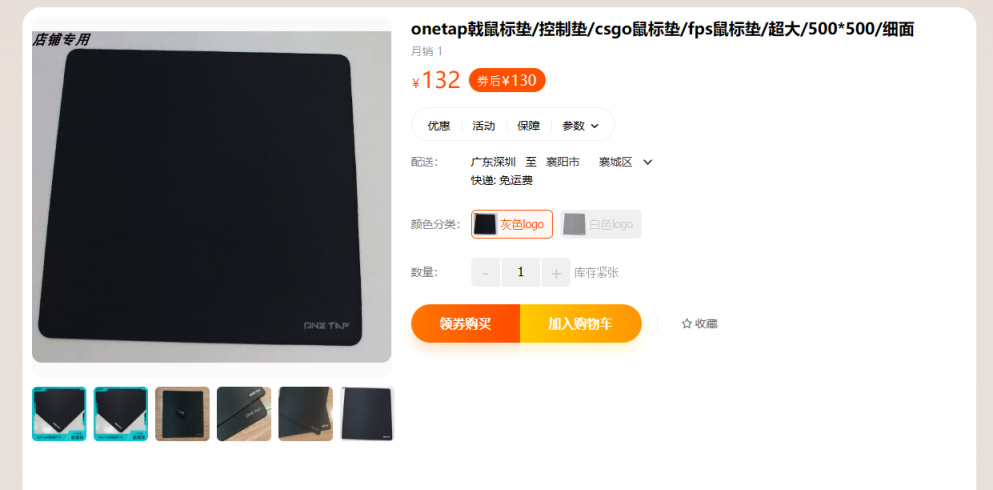Click the 领券购买 button

click(x=465, y=324)
